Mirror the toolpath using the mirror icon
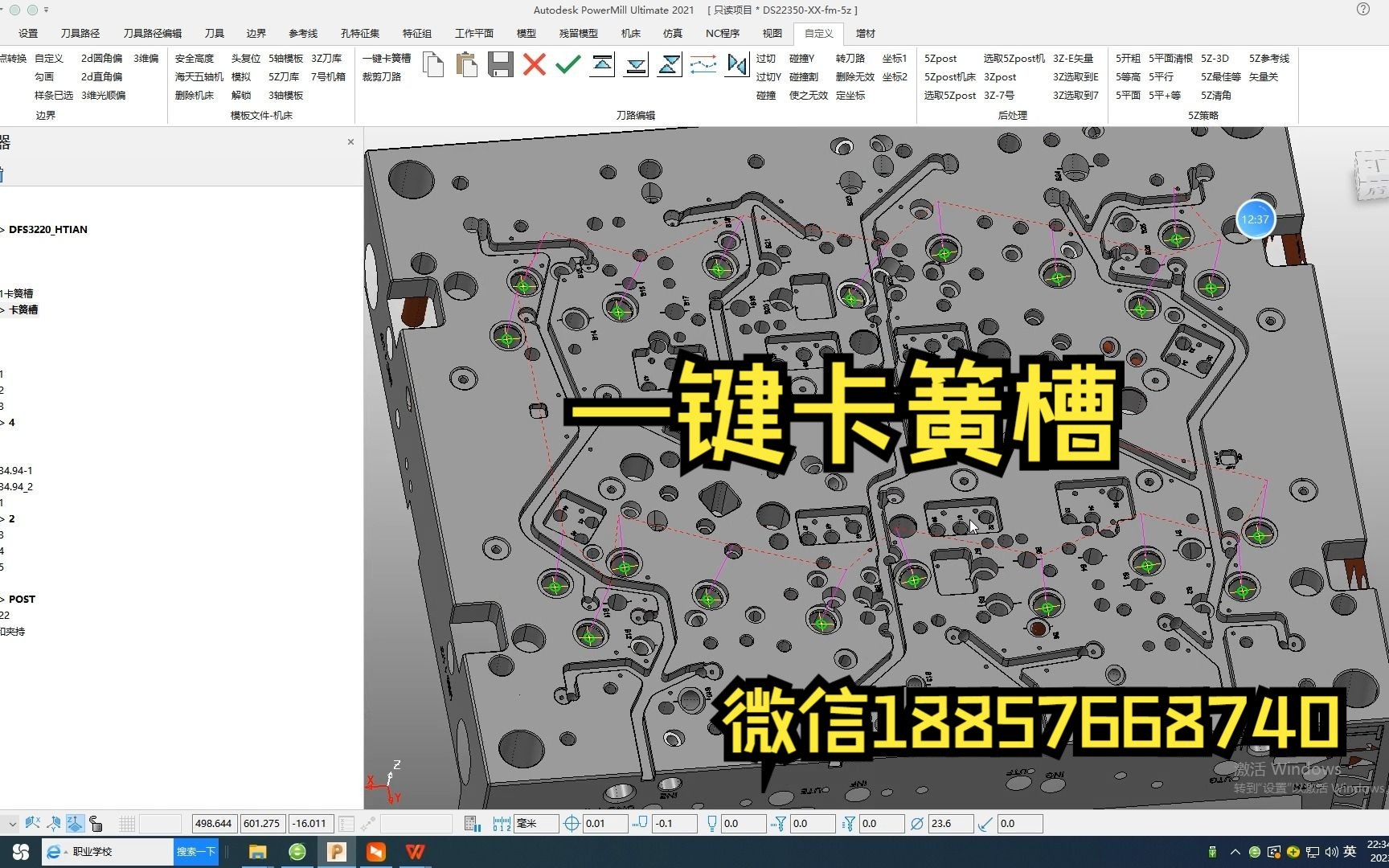Viewport: 1389px width, 868px height. pos(737,64)
